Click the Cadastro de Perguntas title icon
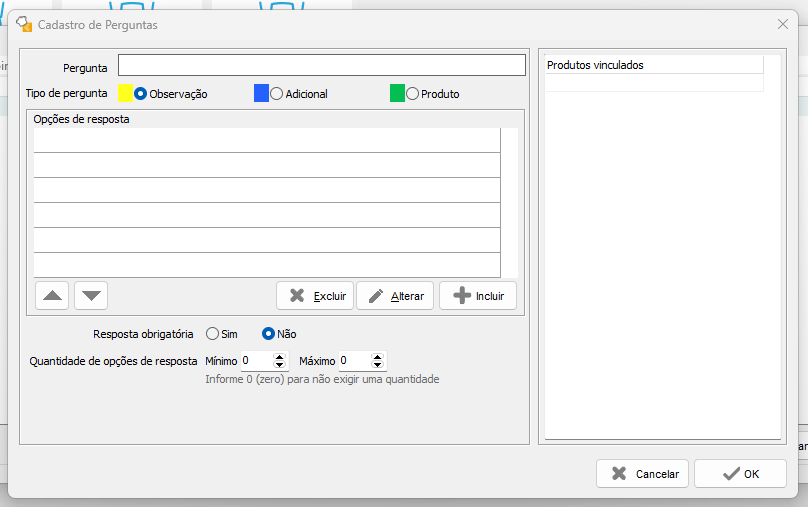Image resolution: width=808 pixels, height=507 pixels. click(23, 24)
